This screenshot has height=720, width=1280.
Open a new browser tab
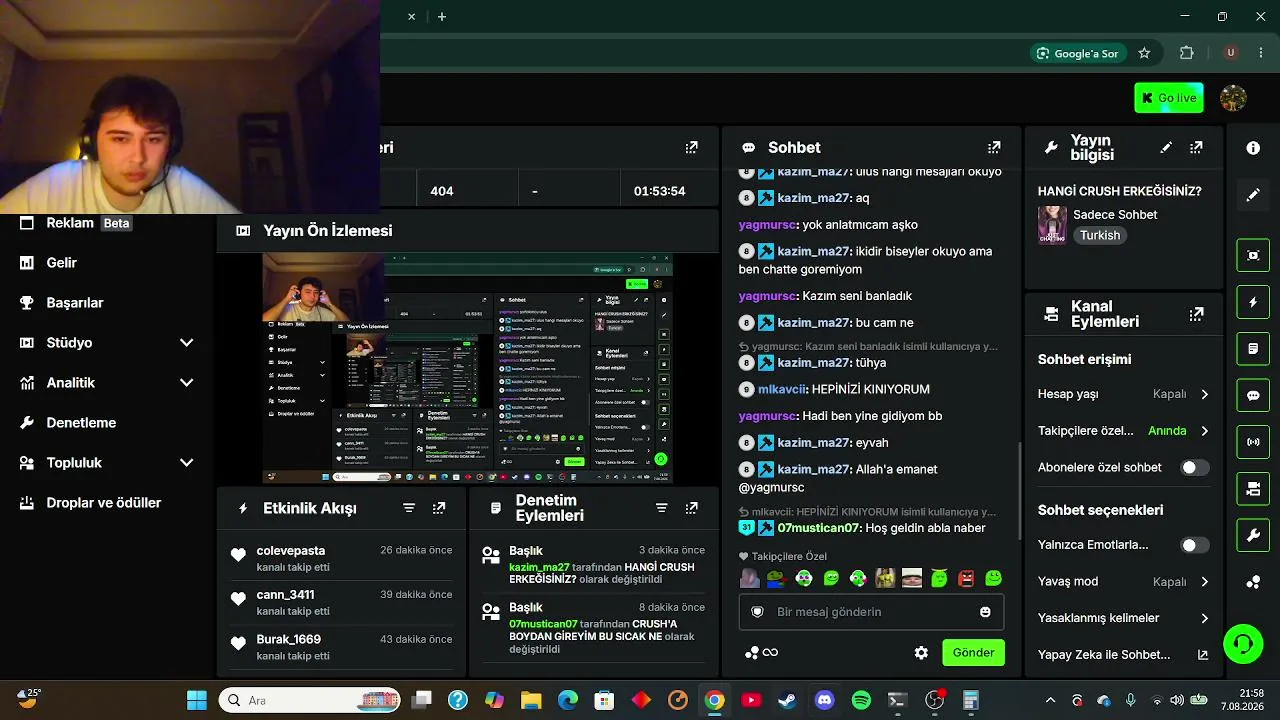(441, 17)
